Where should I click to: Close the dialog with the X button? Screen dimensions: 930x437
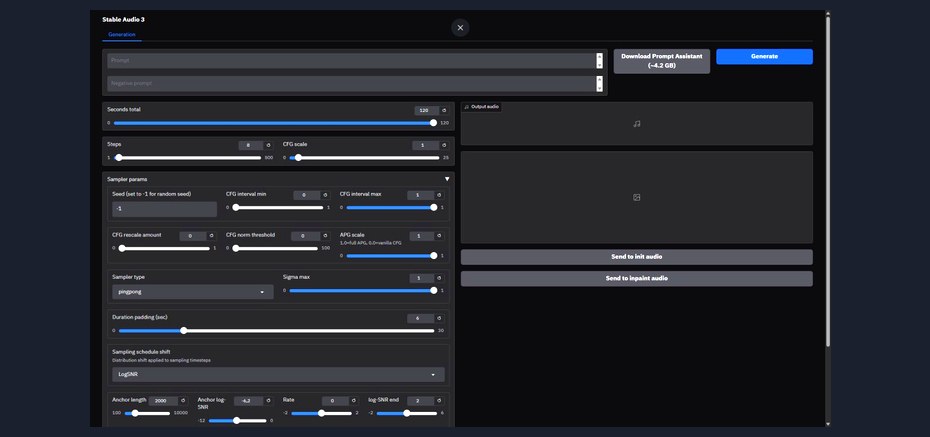click(x=460, y=28)
